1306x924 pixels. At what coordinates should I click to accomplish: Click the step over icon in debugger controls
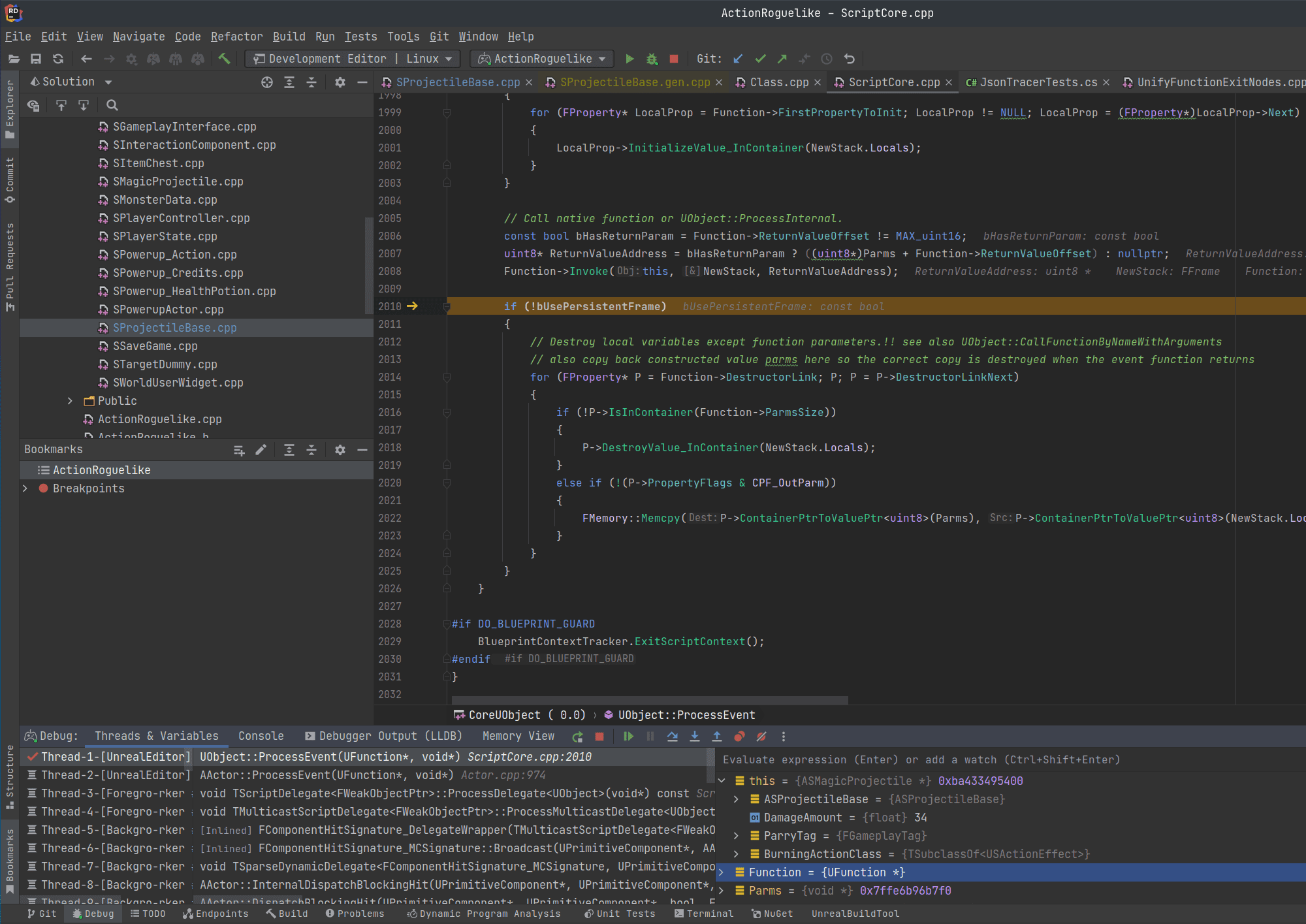tap(673, 738)
